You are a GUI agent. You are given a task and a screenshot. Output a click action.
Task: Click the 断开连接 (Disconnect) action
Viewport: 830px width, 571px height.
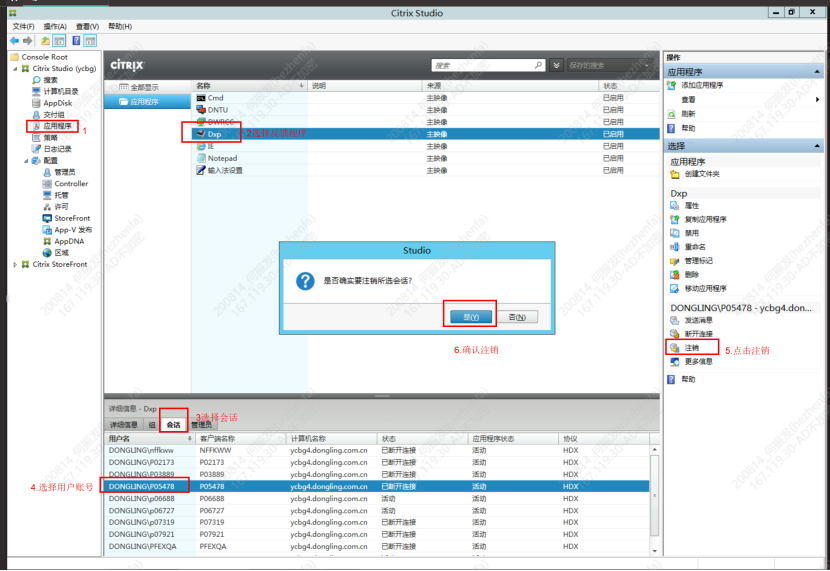click(x=698, y=333)
